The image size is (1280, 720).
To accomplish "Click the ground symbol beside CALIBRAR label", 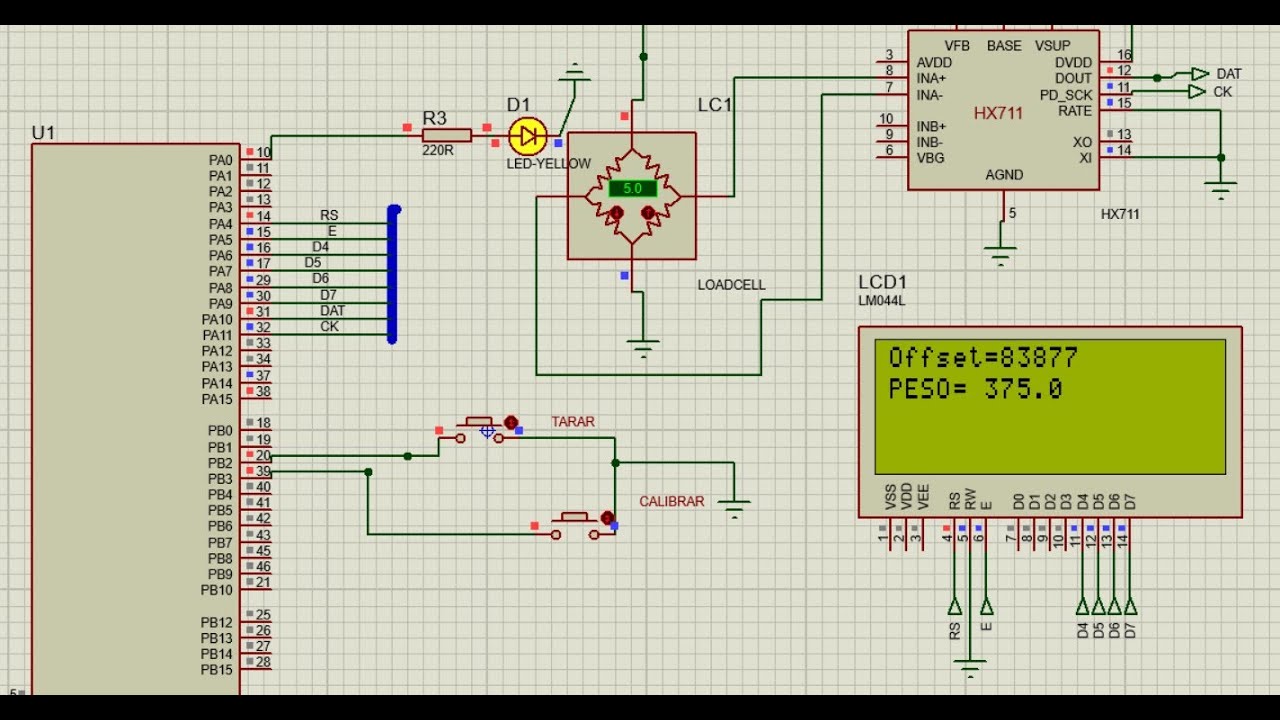I will 734,508.
